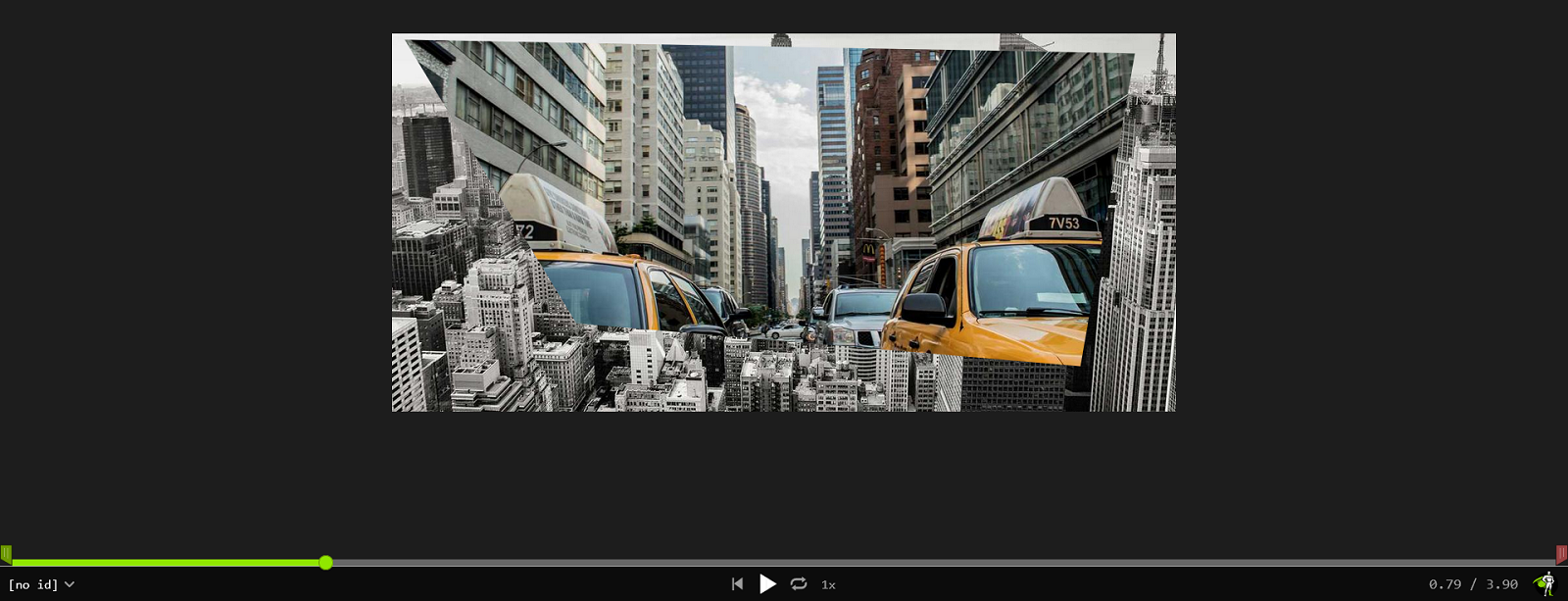Screen dimensions: 1568x601
Task: Expand the chevron beside [no id]
Action: click(70, 584)
